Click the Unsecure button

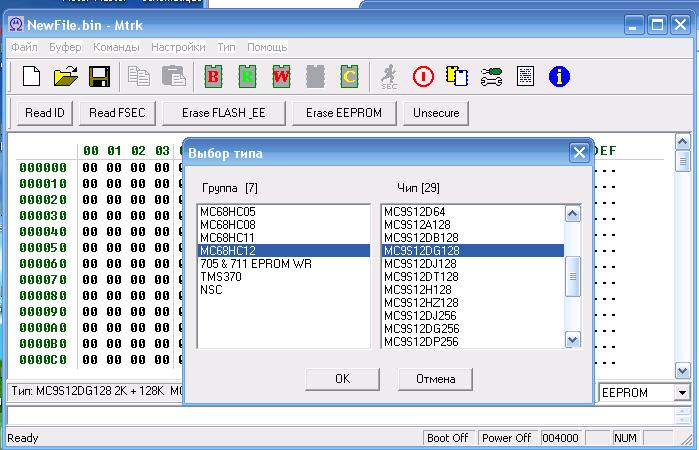pos(436,113)
